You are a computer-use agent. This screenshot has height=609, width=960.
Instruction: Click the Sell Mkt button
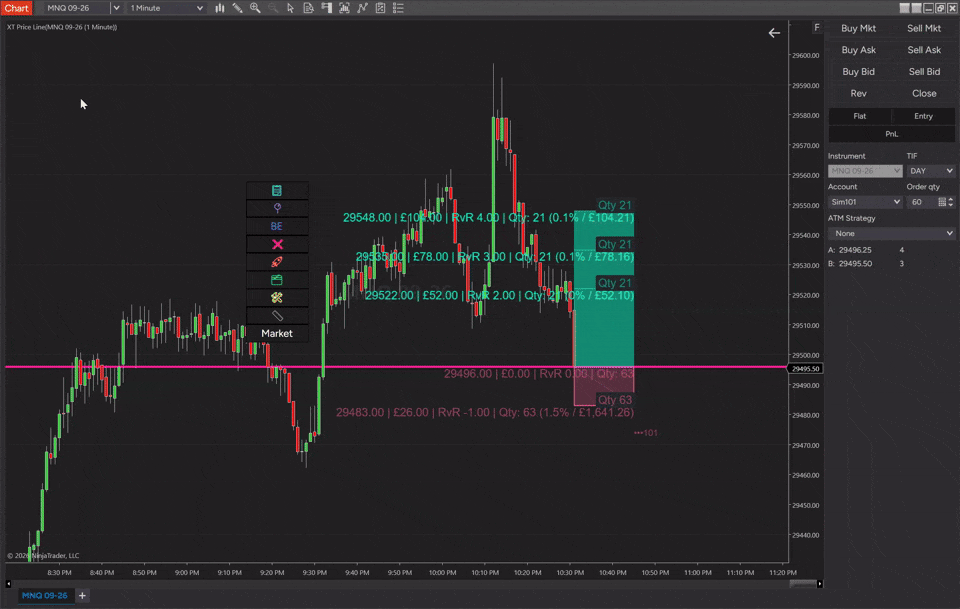pyautogui.click(x=924, y=28)
